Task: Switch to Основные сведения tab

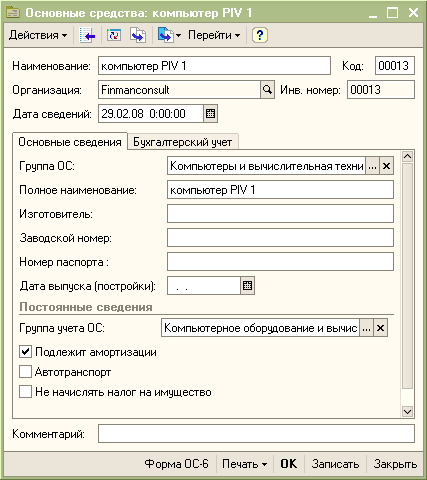Action: click(70, 142)
